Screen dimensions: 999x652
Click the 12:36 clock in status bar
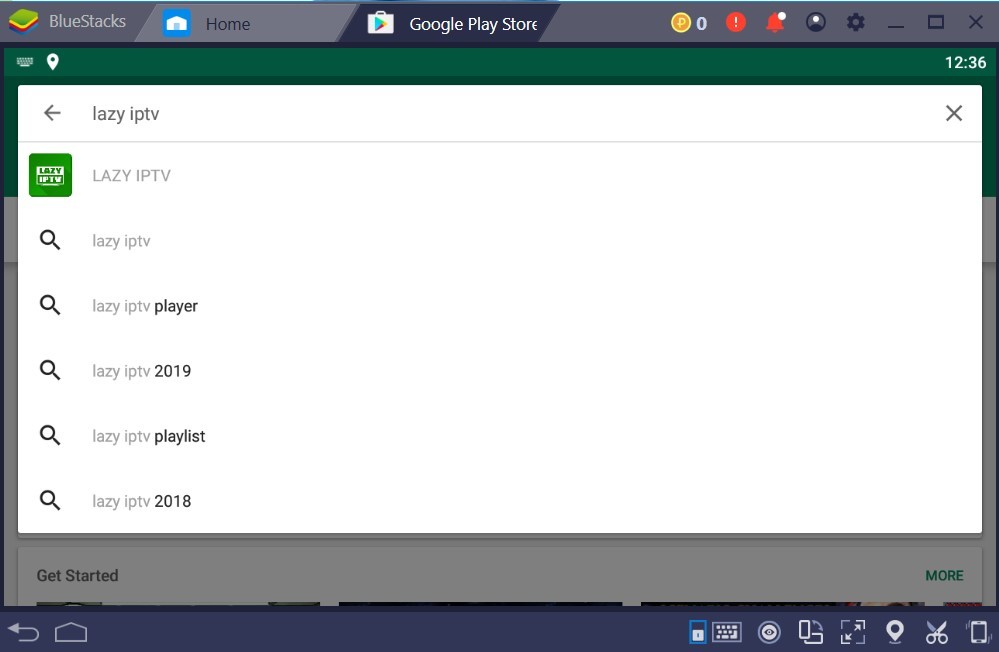(x=965, y=62)
